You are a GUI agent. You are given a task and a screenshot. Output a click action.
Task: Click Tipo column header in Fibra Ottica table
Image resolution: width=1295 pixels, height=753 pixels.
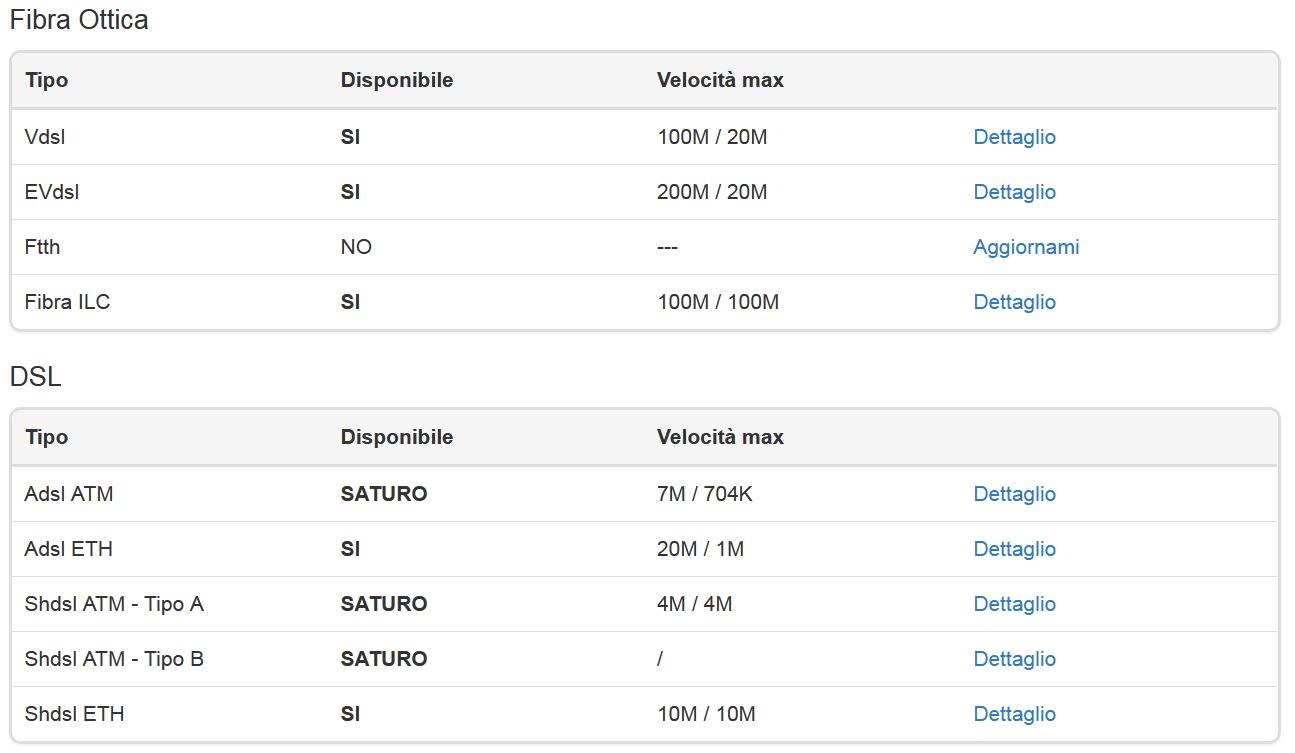pos(47,80)
